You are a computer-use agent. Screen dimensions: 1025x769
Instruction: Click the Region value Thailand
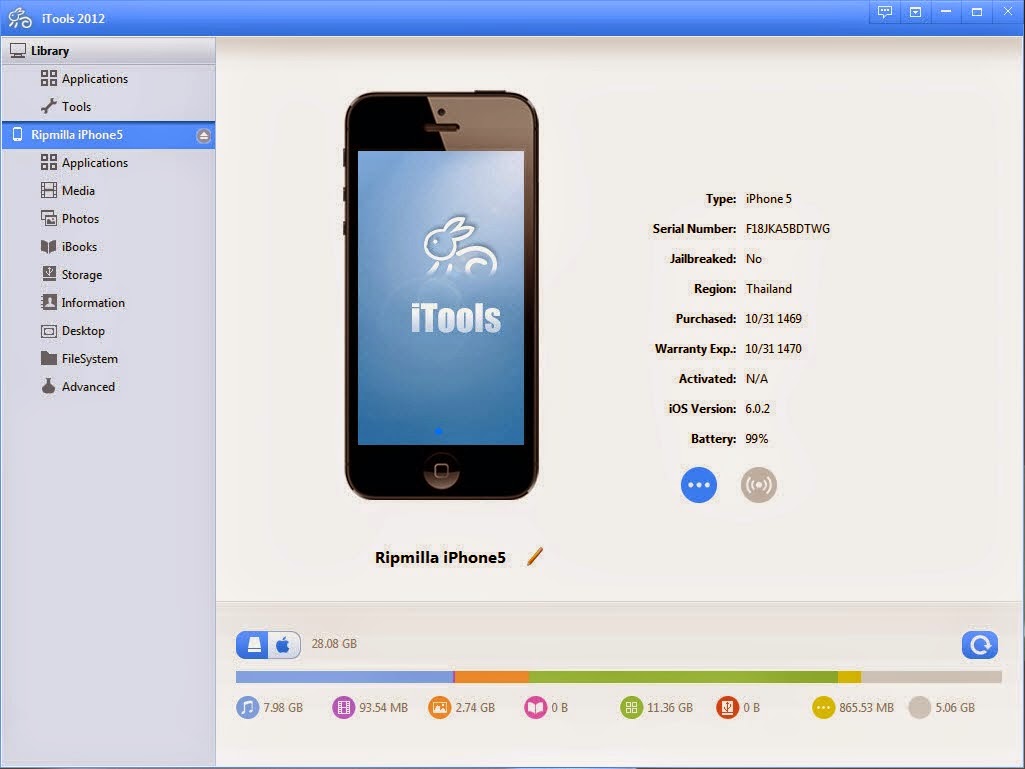[769, 289]
